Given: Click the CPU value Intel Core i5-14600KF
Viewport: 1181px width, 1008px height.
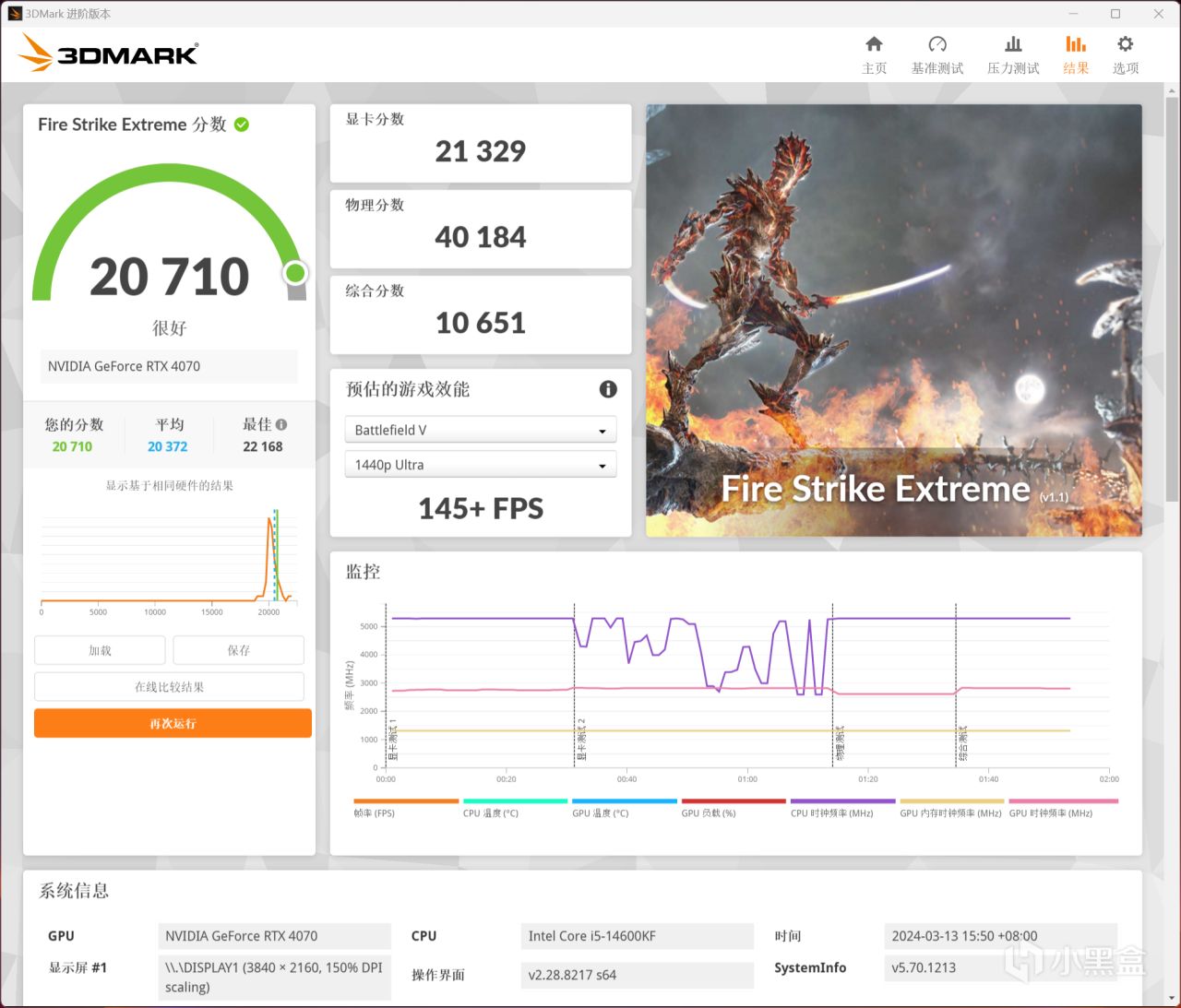Looking at the screenshot, I should click(x=638, y=936).
